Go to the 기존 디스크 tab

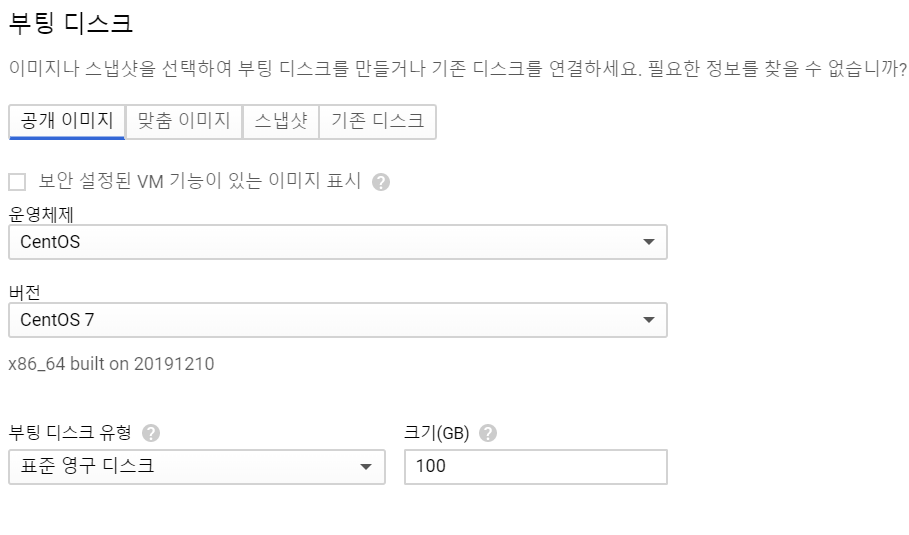point(377,122)
